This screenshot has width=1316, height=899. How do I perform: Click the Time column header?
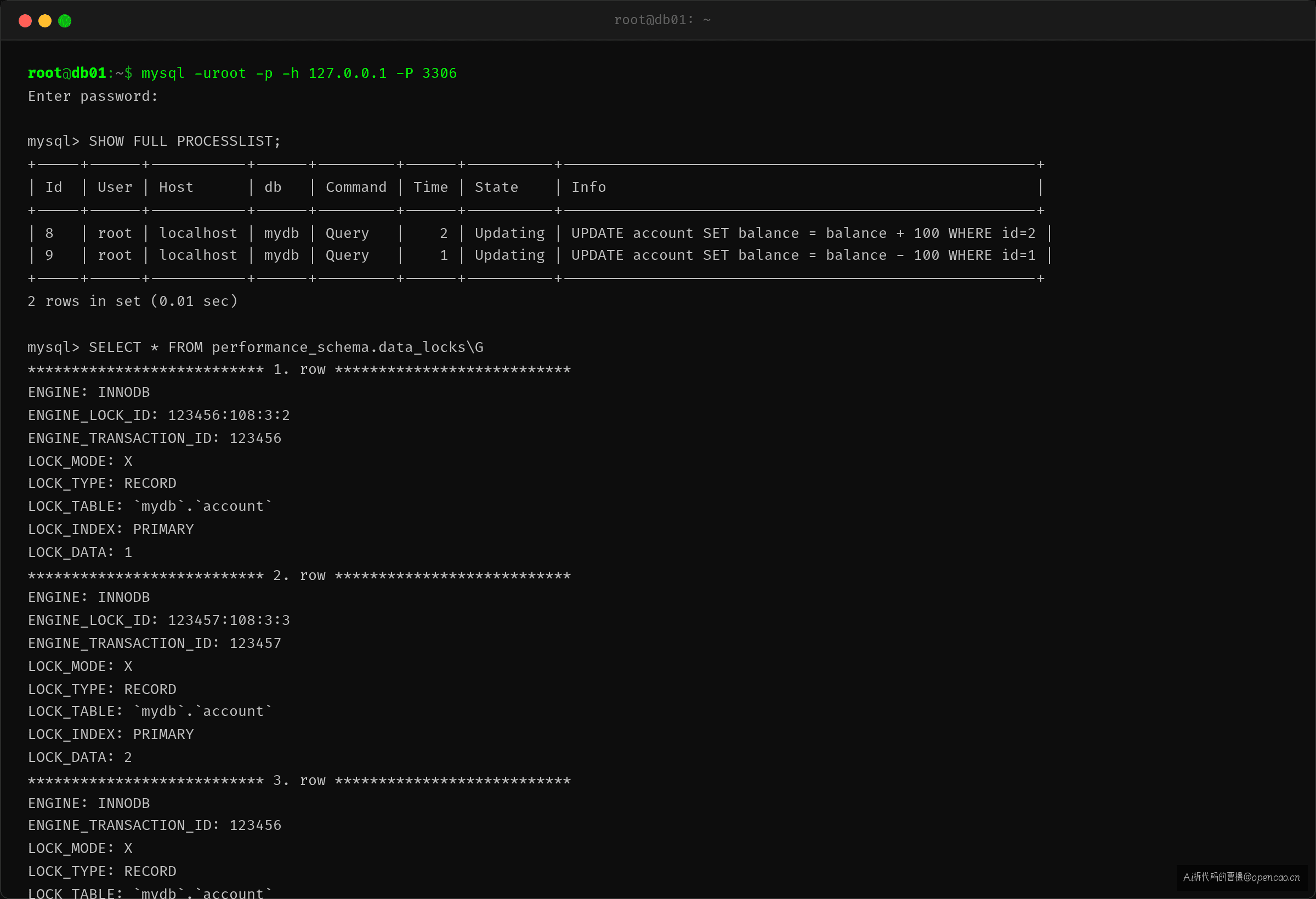[430, 187]
